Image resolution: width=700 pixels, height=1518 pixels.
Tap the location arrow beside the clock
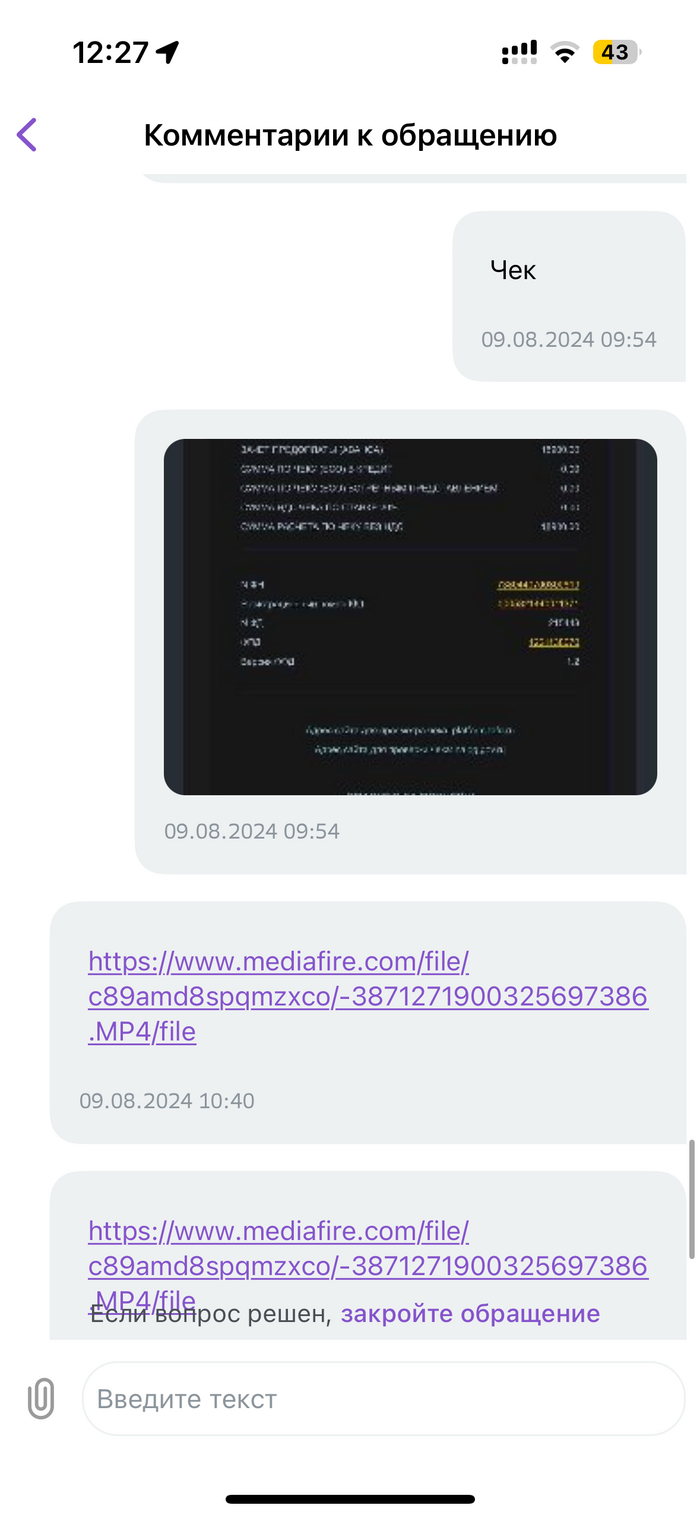[168, 52]
